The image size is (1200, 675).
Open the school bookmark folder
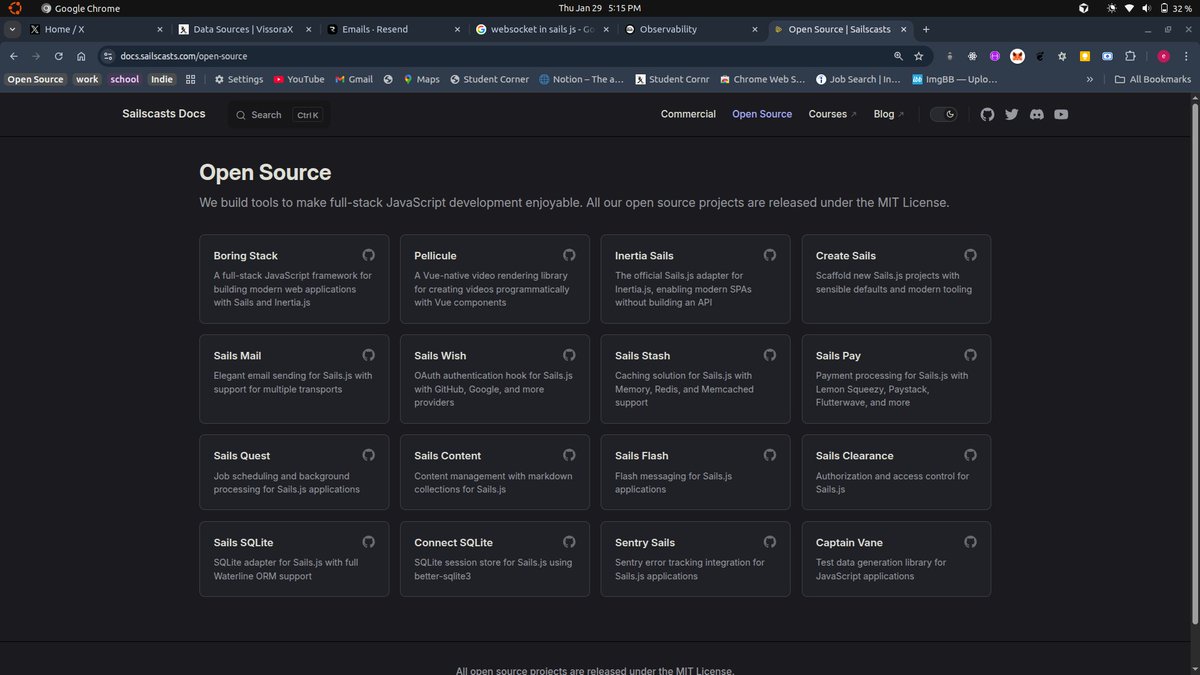tap(125, 79)
